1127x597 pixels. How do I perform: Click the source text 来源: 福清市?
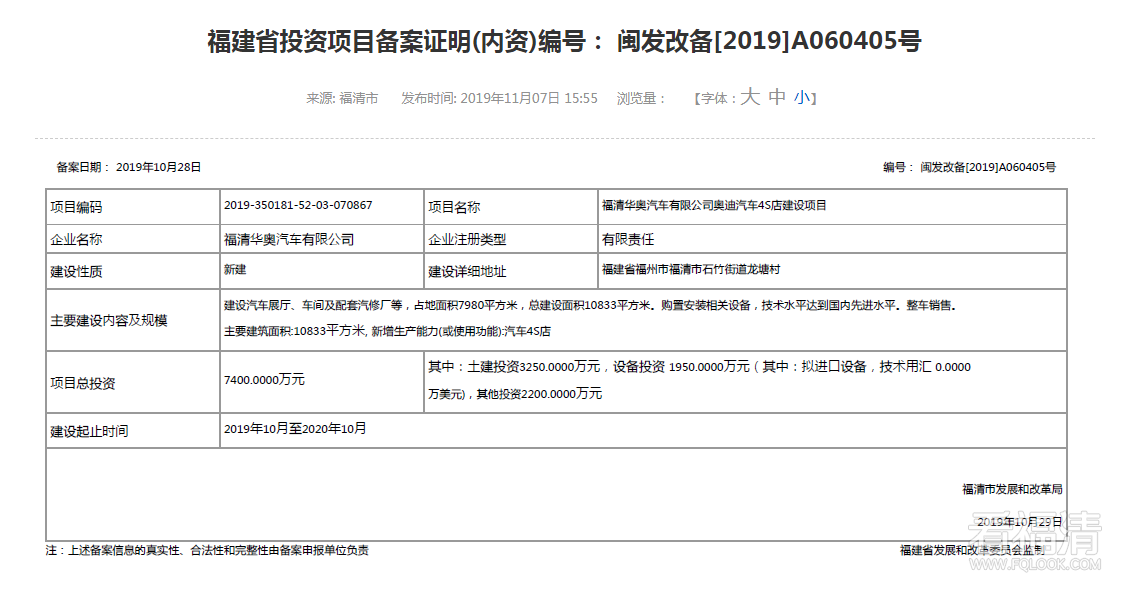click(x=342, y=98)
